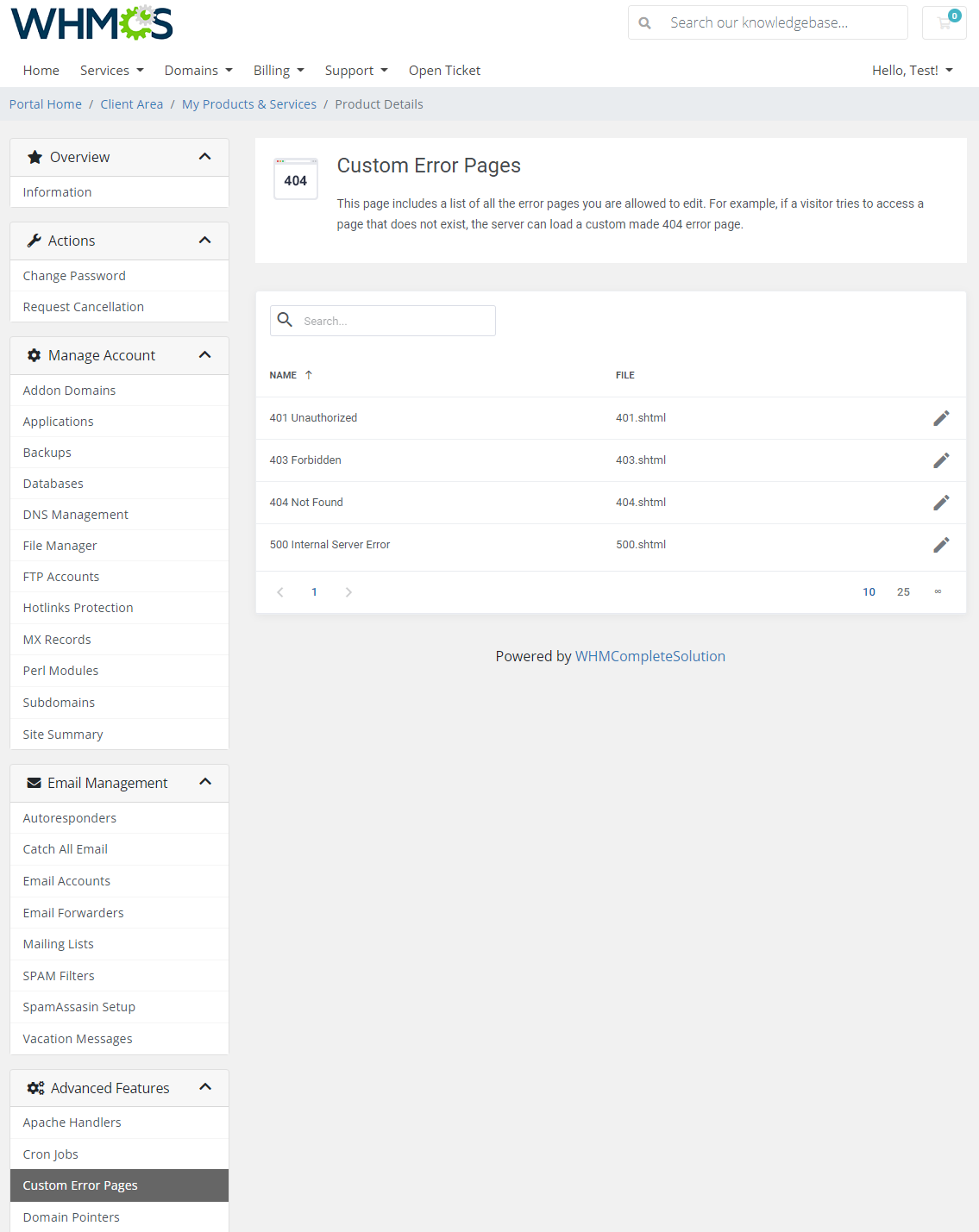Go to next page with right arrow
The height and width of the screenshot is (1232, 979).
[348, 592]
